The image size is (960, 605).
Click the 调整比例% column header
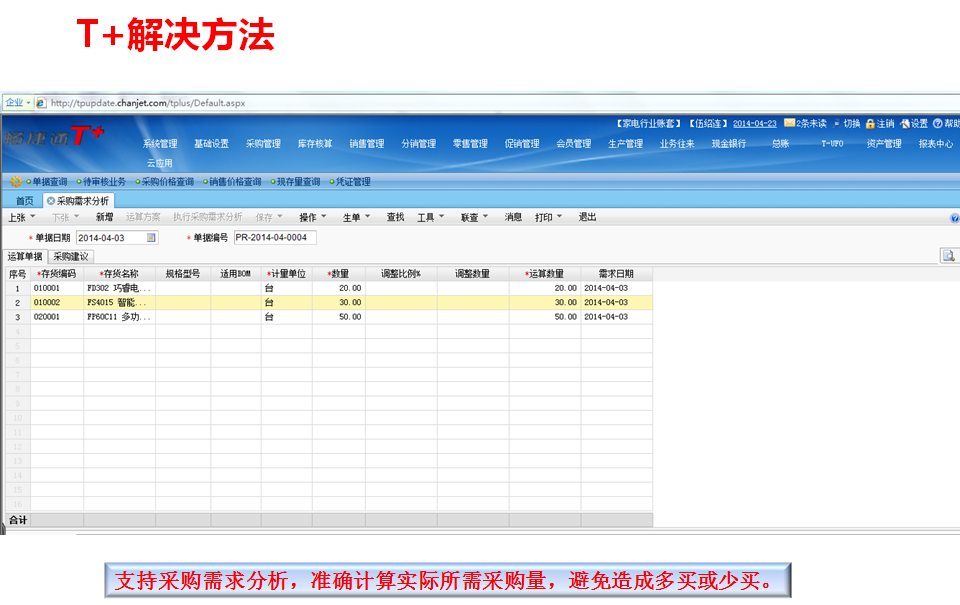point(401,274)
